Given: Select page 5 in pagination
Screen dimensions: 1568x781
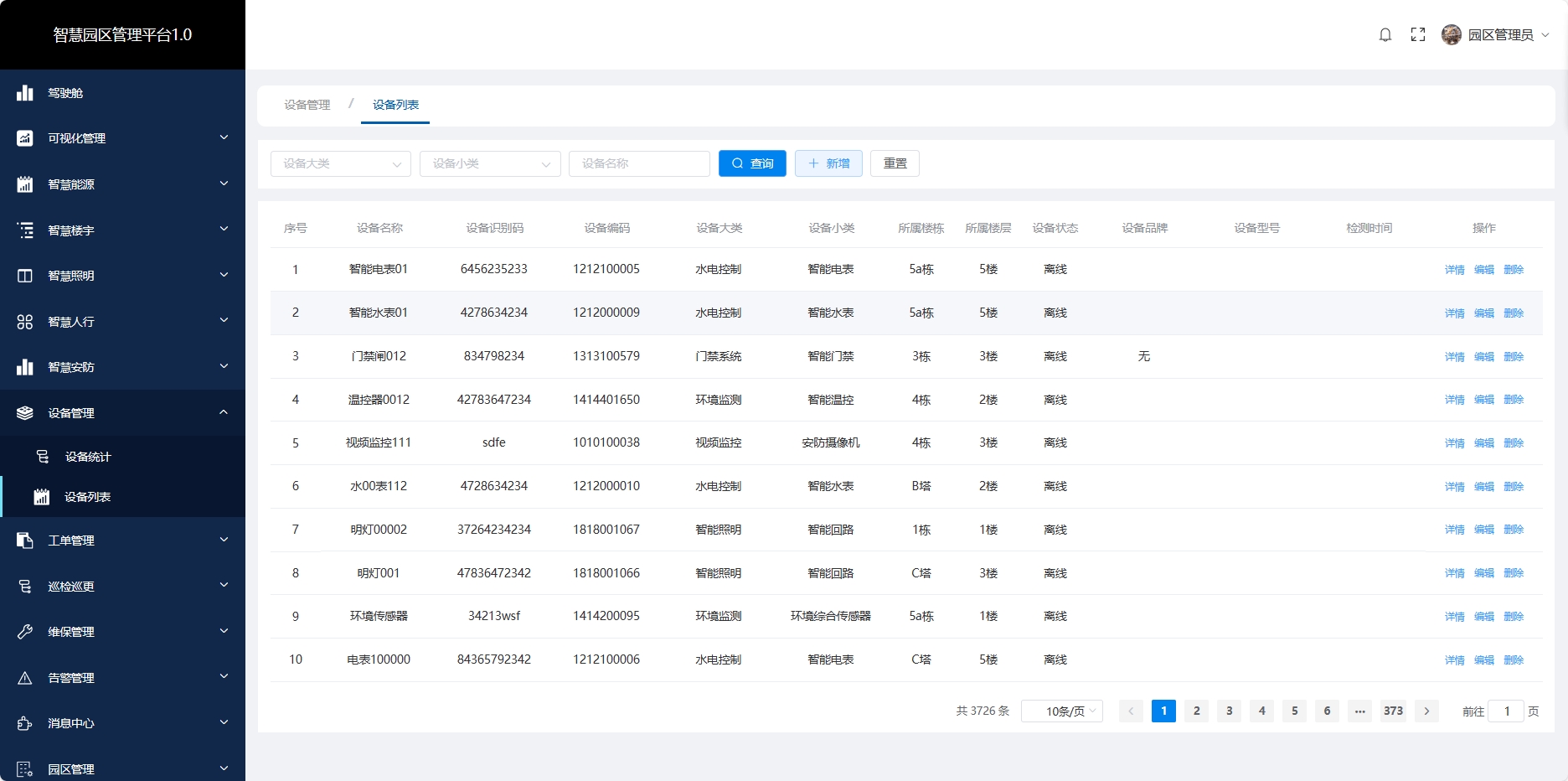Looking at the screenshot, I should (1294, 711).
